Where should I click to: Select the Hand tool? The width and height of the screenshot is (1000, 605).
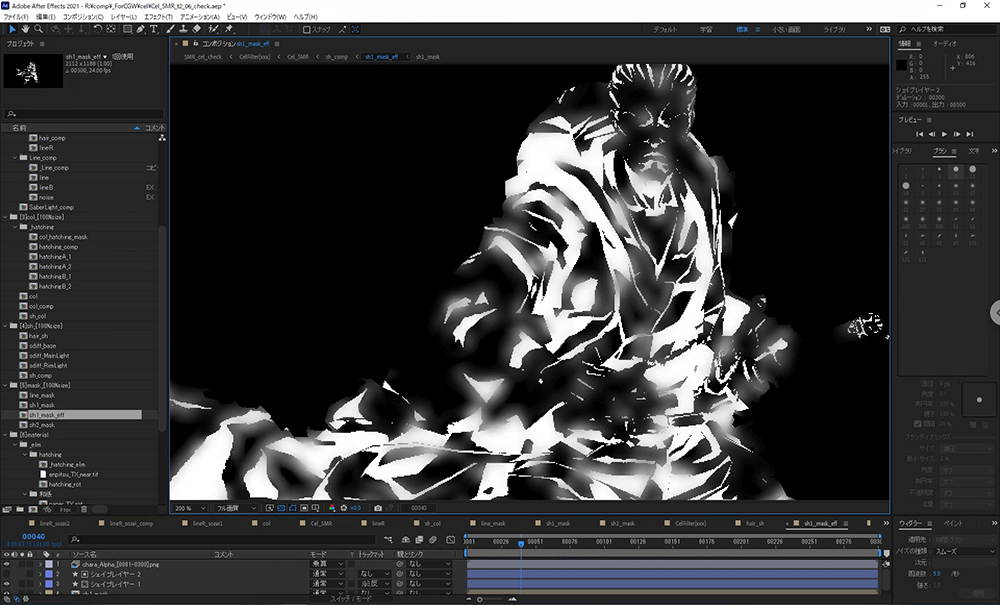coord(26,29)
